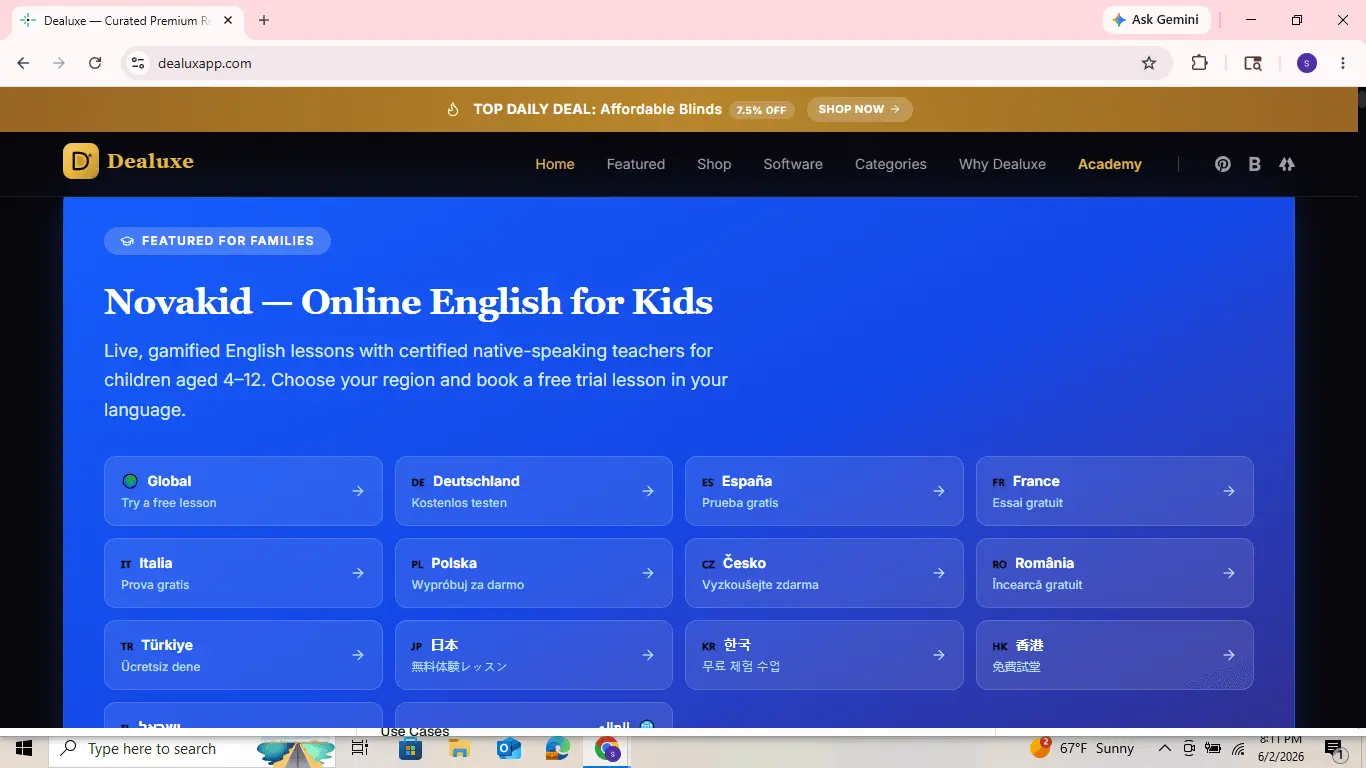Viewport: 1366px width, 768px height.
Task: Open the Bloglovin B icon in header
Action: tap(1255, 164)
